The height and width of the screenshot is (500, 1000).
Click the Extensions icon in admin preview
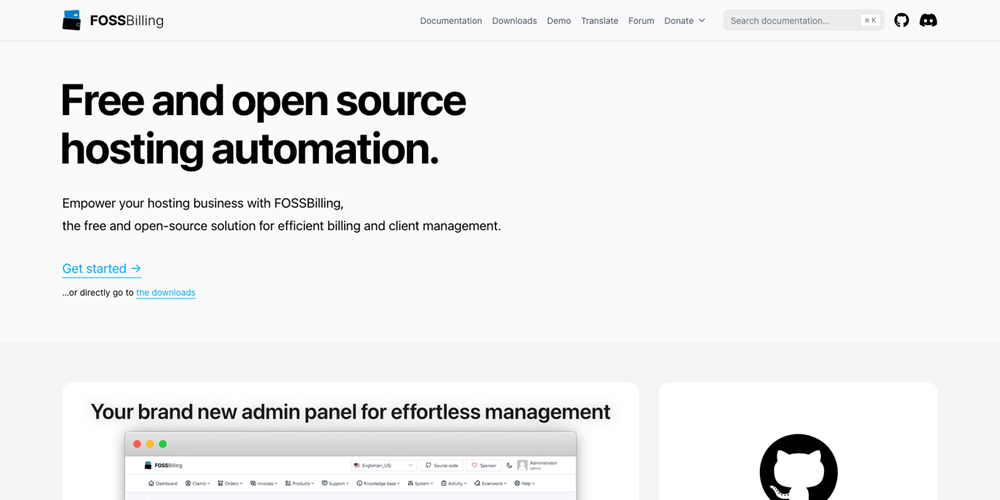477,483
